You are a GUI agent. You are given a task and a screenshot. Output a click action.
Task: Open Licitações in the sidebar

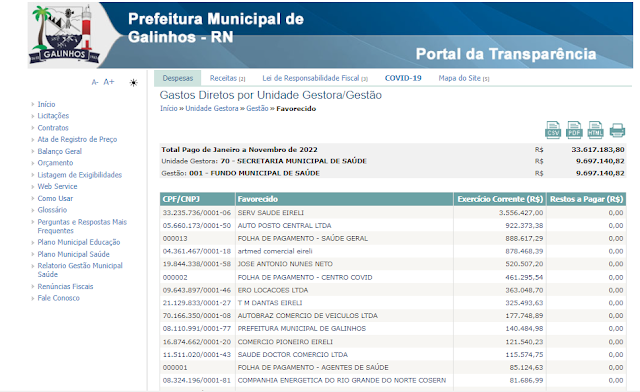coord(53,116)
